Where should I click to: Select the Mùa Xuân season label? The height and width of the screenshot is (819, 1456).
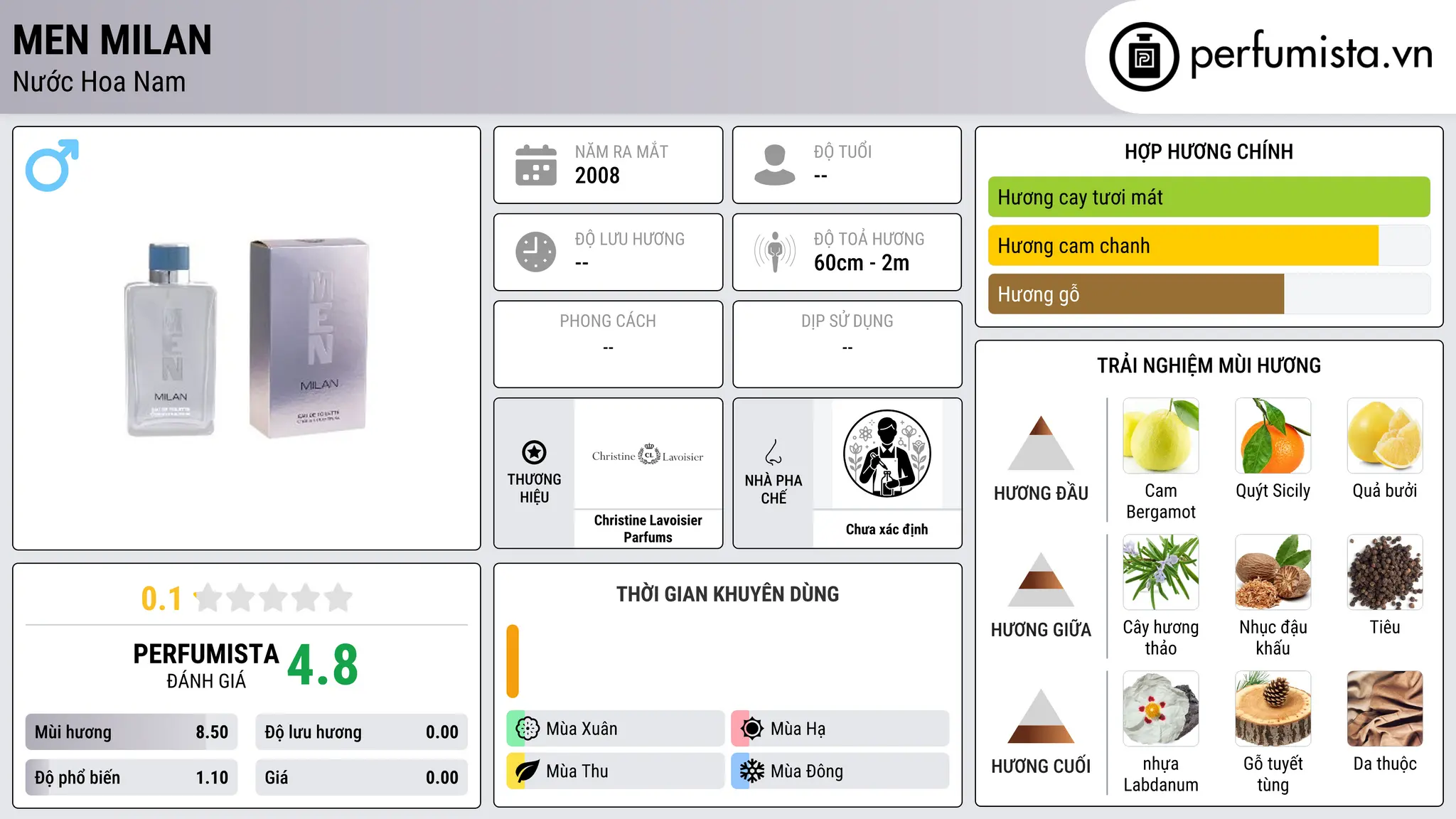(582, 729)
